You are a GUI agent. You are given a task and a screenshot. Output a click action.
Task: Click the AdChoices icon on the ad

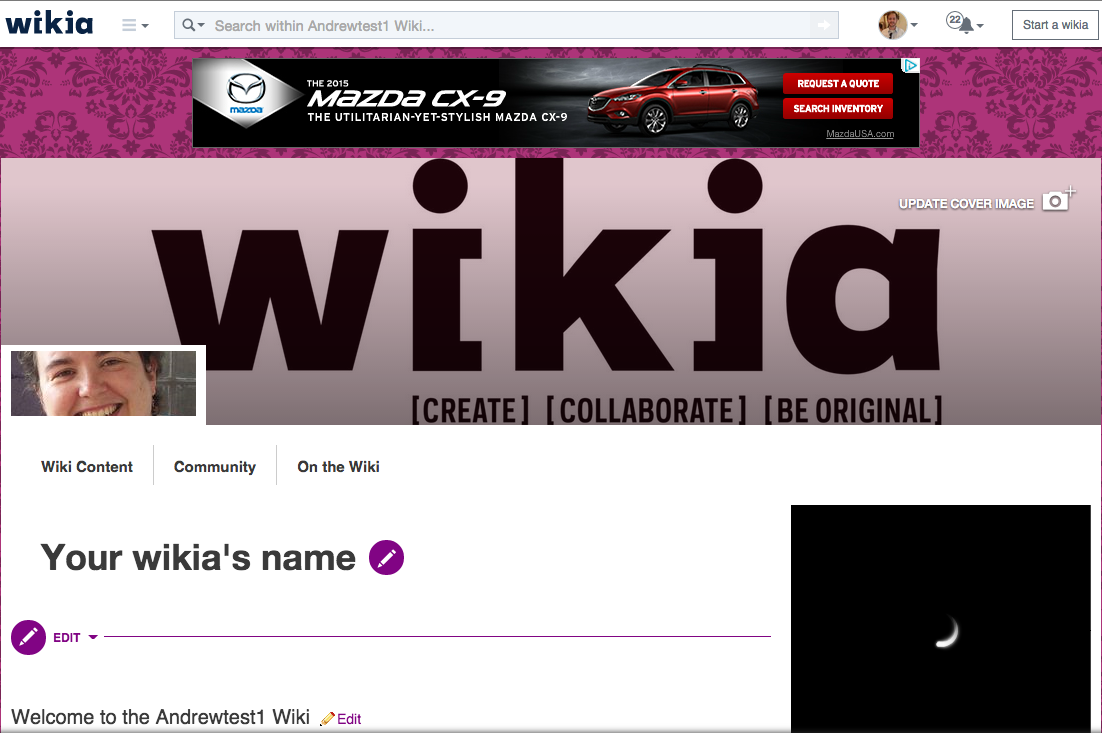[x=911, y=65]
